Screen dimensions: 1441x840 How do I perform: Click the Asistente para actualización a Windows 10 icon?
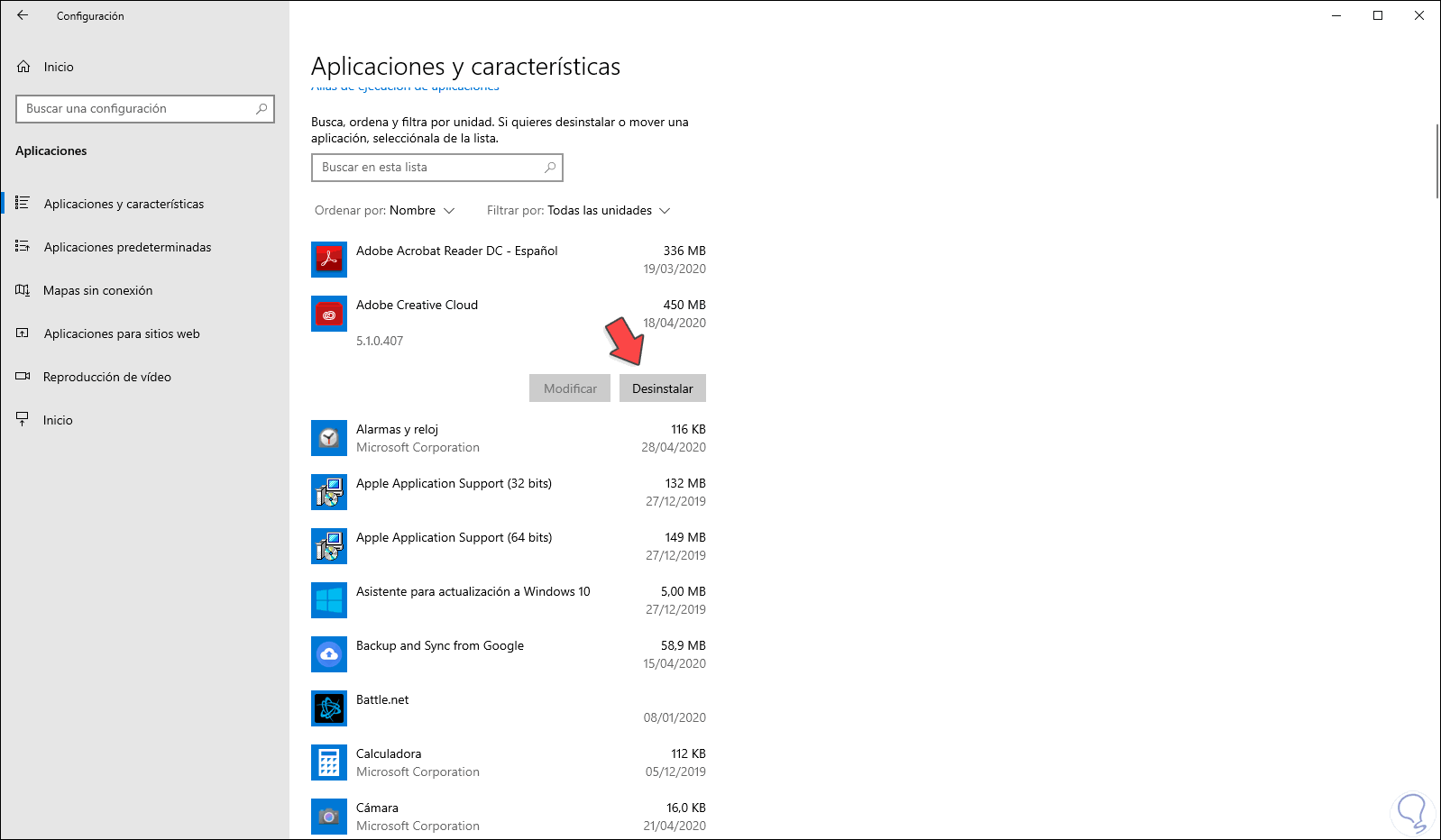tap(329, 600)
